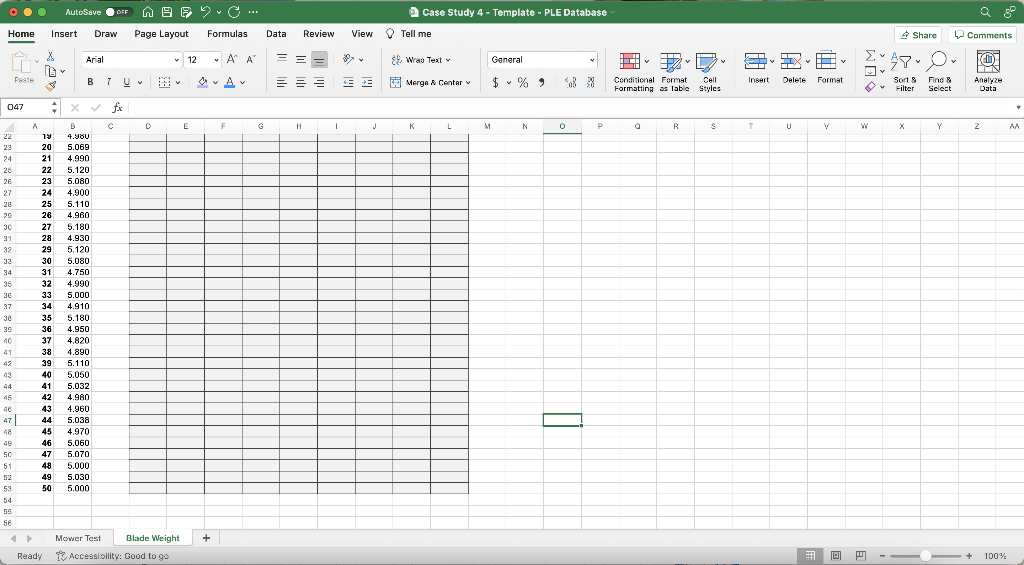Decrease font size with the smaller A
Screen dimensions: 1024x565
(x=251, y=59)
